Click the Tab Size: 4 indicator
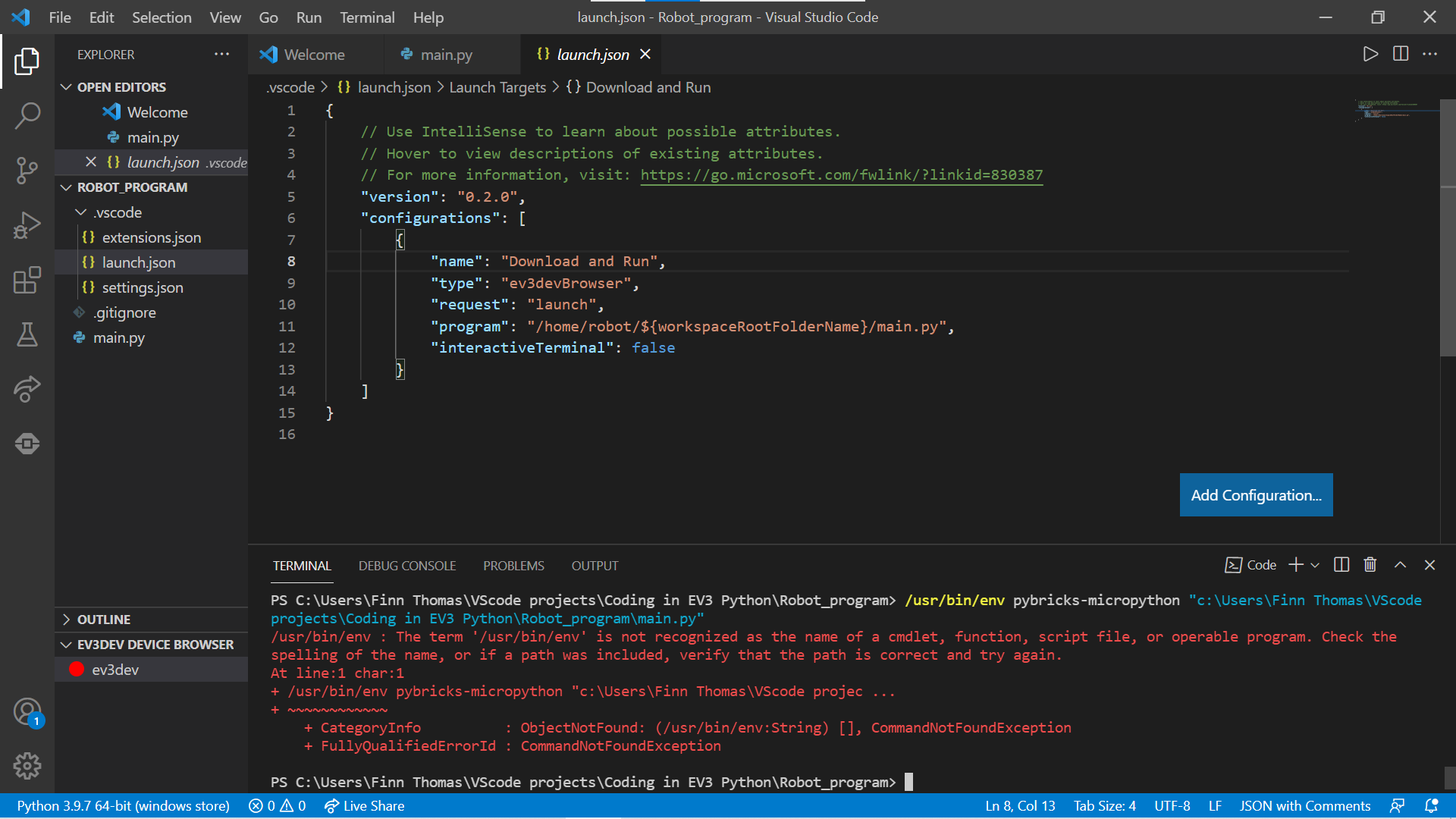The width and height of the screenshot is (1456, 819). tap(1104, 806)
